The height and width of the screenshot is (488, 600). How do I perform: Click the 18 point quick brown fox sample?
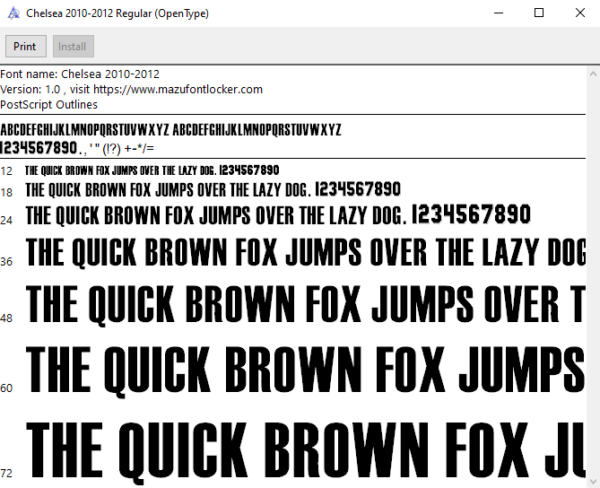pos(213,189)
